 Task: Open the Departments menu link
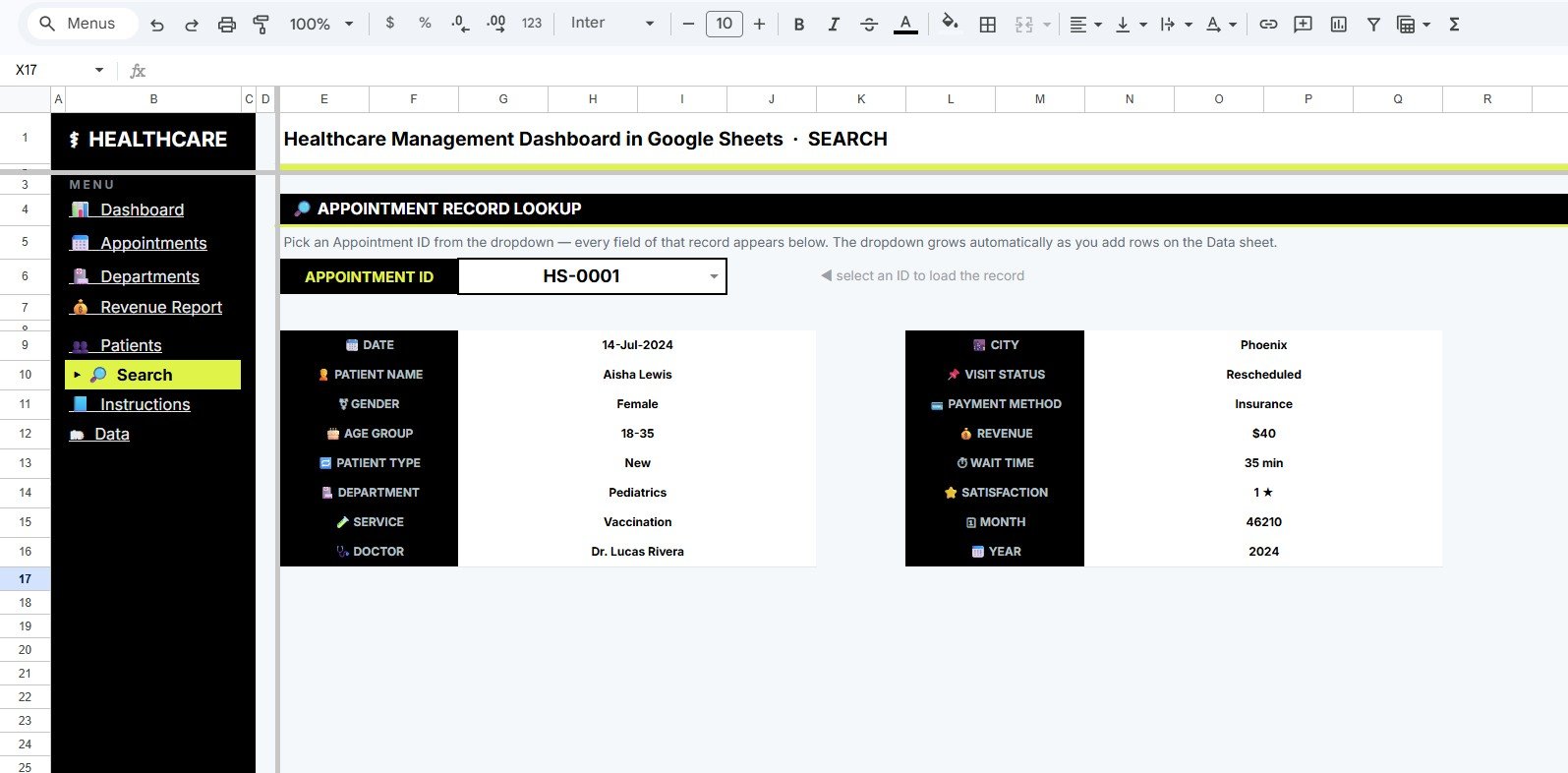point(149,276)
